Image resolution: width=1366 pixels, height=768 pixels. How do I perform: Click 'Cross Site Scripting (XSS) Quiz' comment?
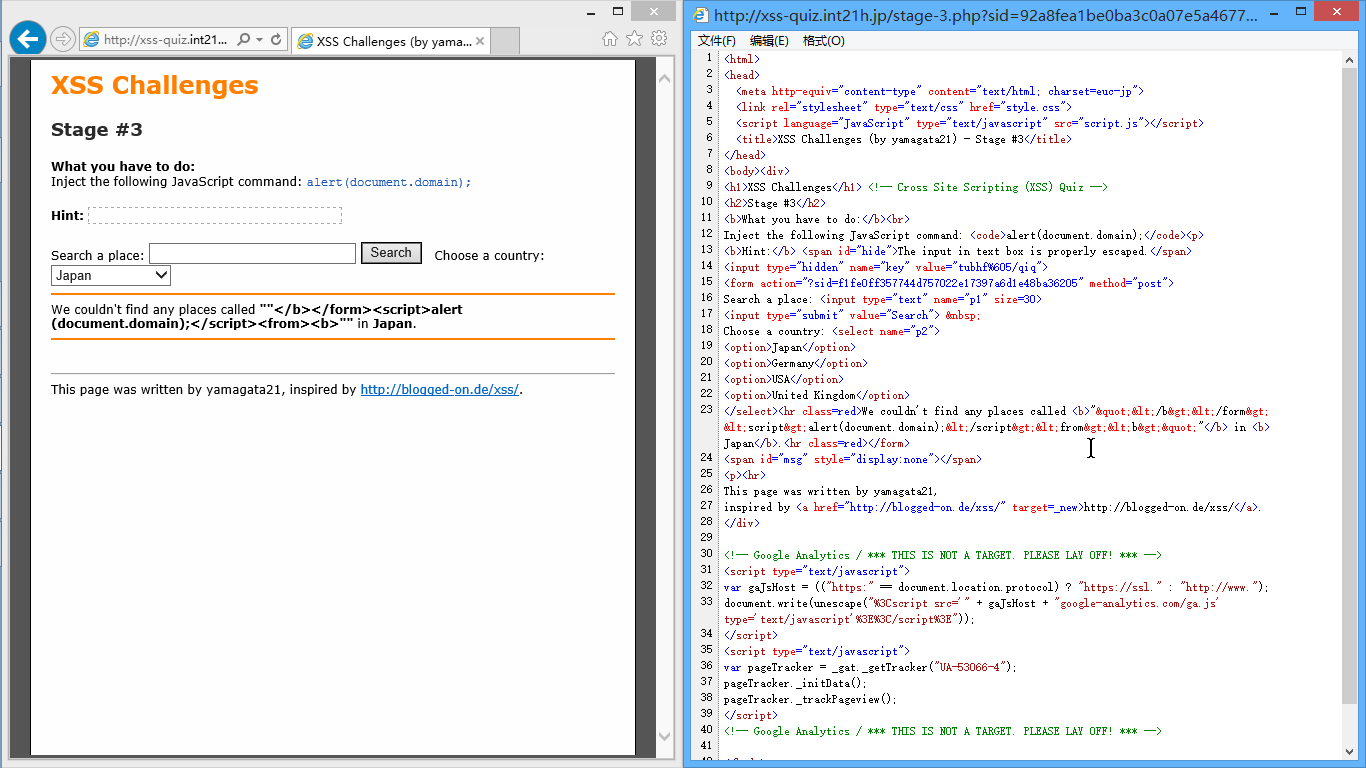click(988, 187)
